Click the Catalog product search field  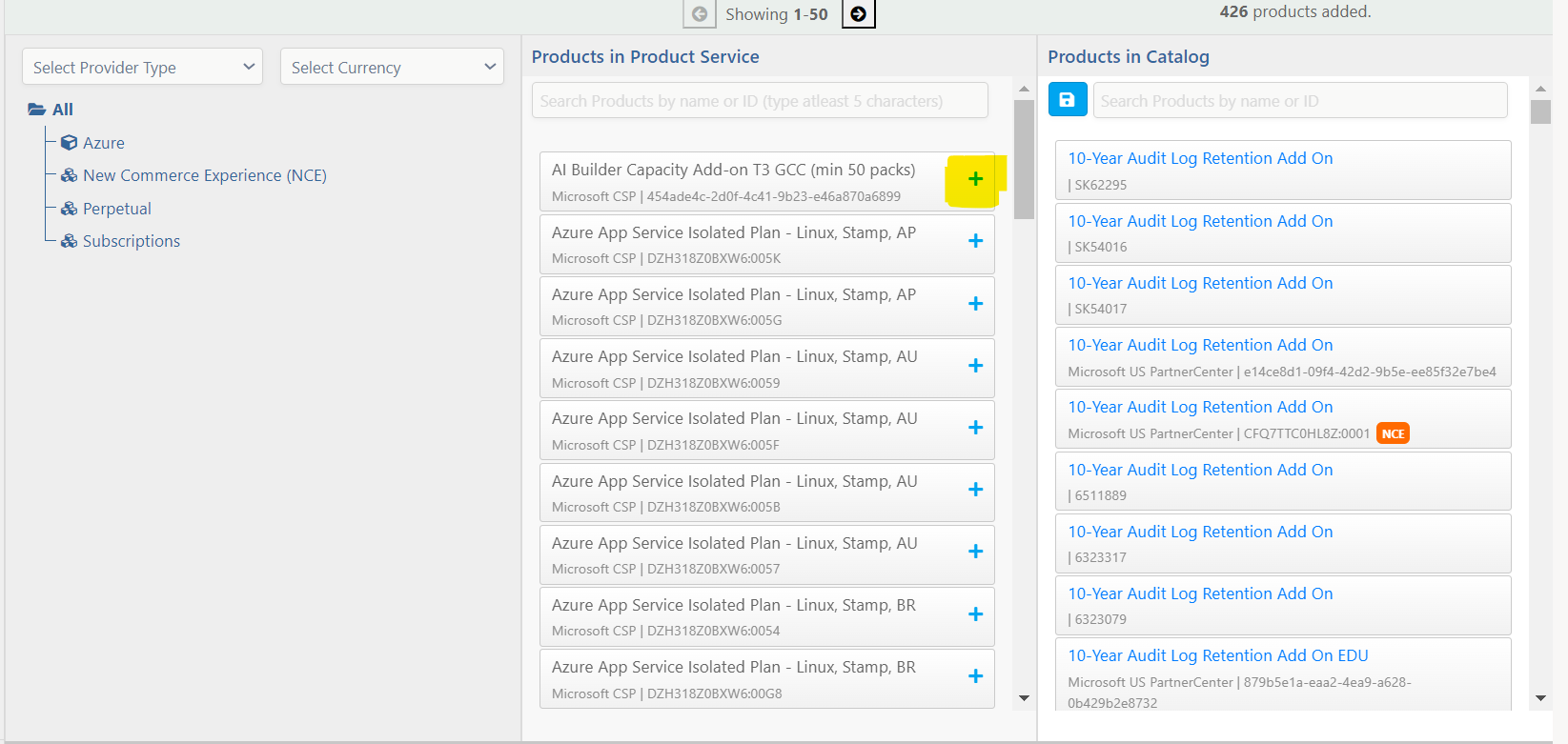point(1300,100)
